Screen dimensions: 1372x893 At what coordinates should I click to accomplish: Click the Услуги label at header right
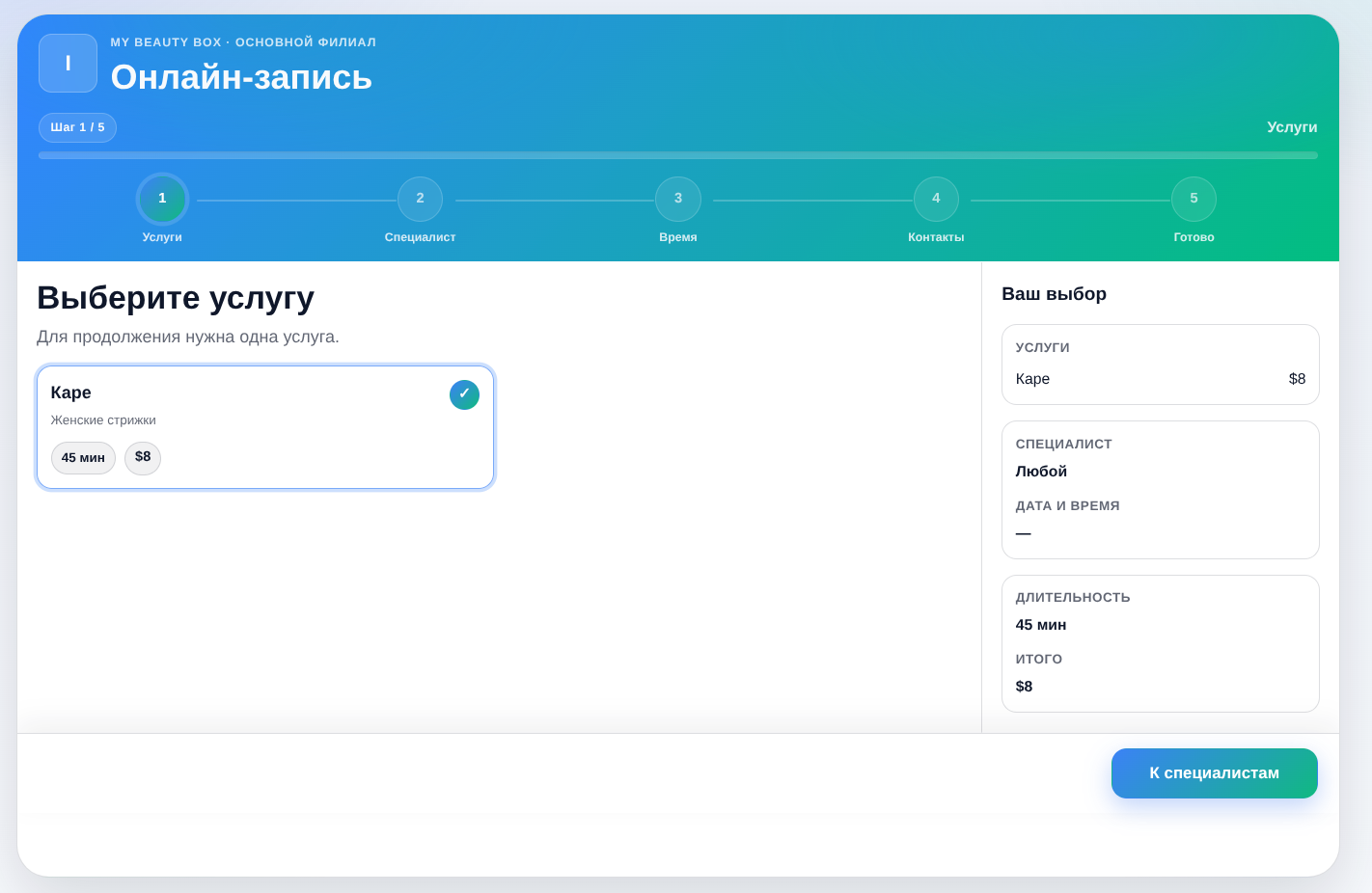(1291, 127)
